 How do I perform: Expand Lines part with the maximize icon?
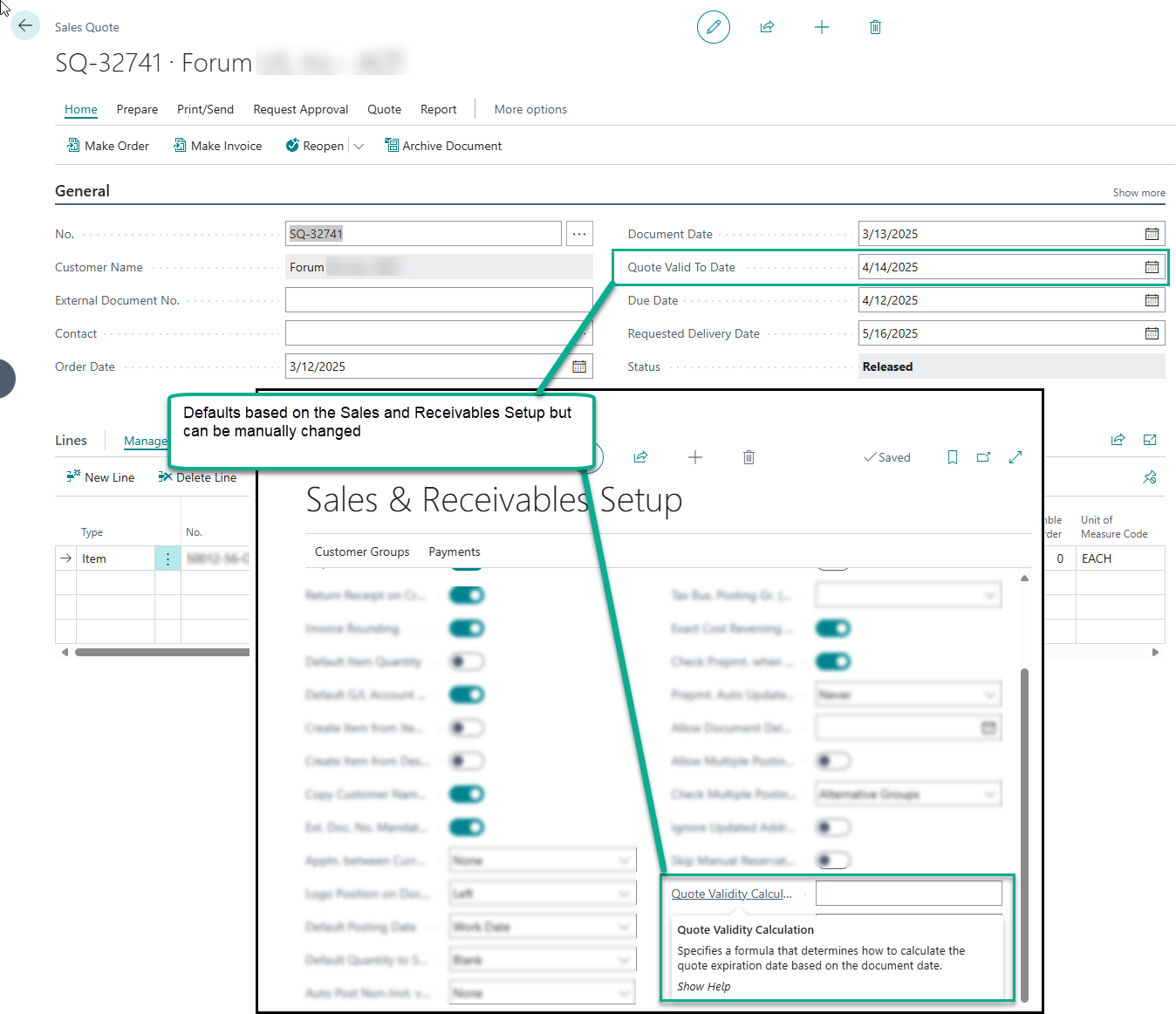click(x=1150, y=440)
